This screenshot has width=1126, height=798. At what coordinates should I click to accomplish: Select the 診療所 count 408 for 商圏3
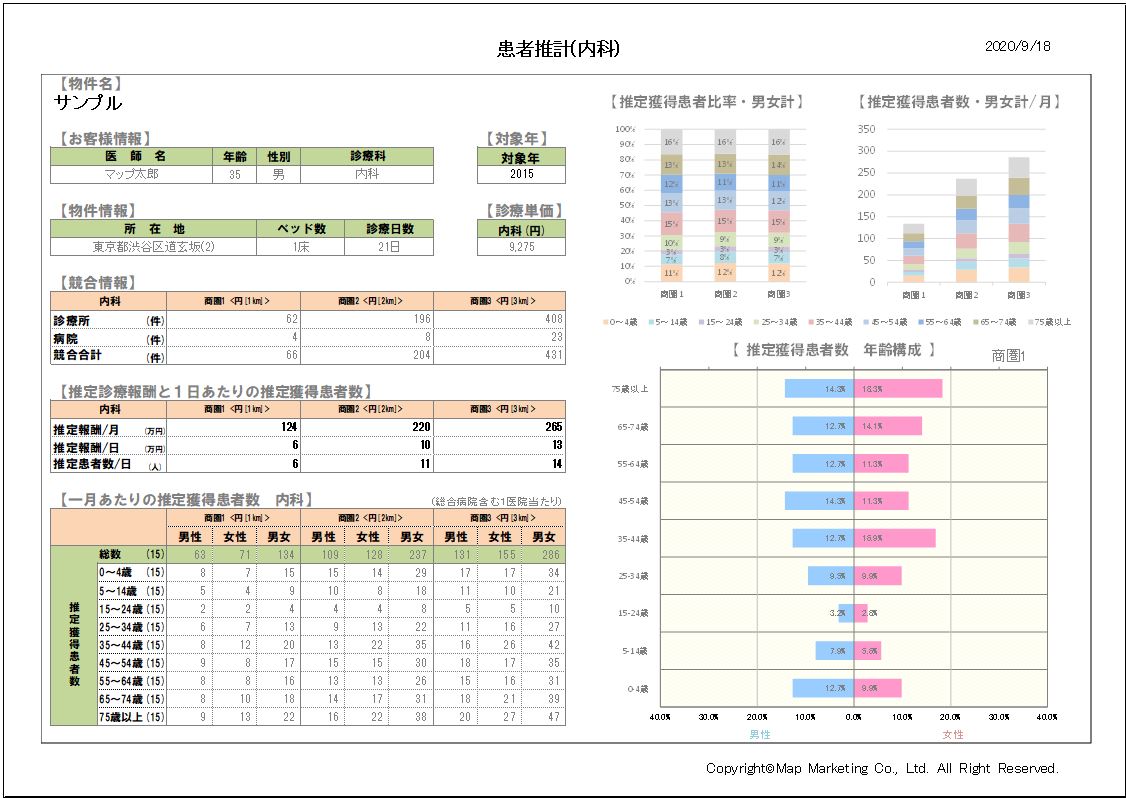pyautogui.click(x=554, y=319)
